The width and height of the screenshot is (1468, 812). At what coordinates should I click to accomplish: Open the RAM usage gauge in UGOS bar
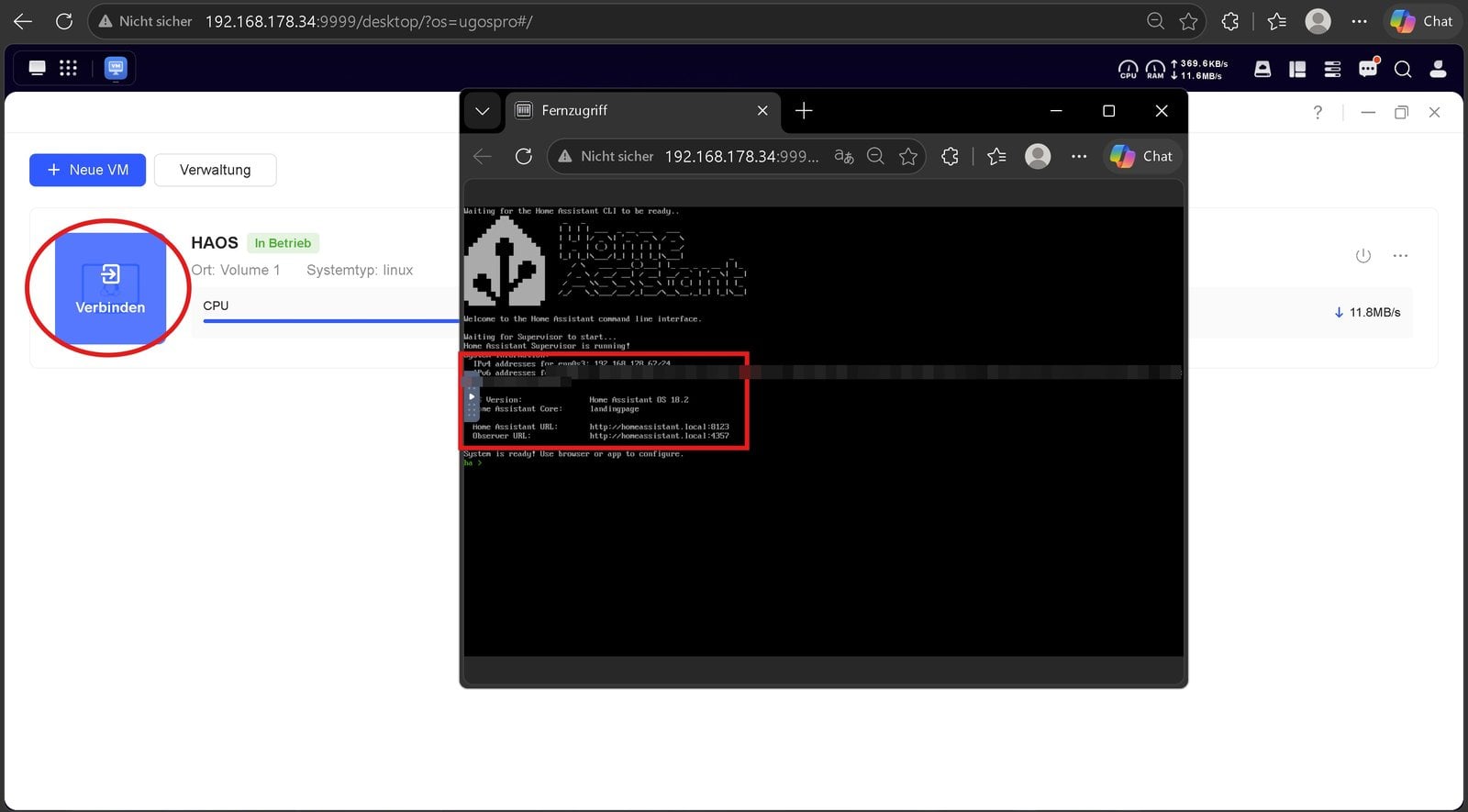(1155, 69)
